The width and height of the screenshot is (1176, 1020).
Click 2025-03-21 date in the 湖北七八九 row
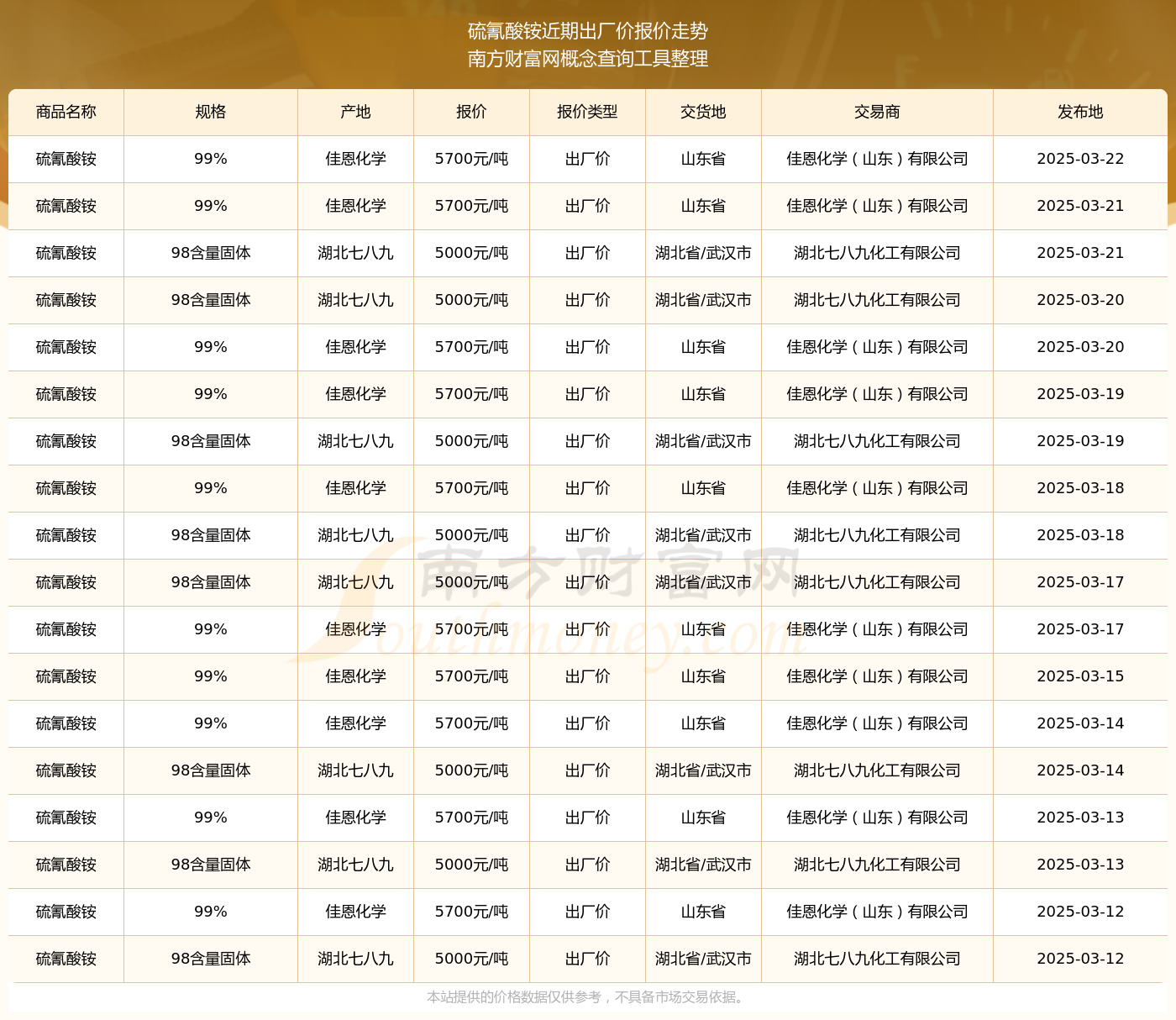tap(1080, 253)
